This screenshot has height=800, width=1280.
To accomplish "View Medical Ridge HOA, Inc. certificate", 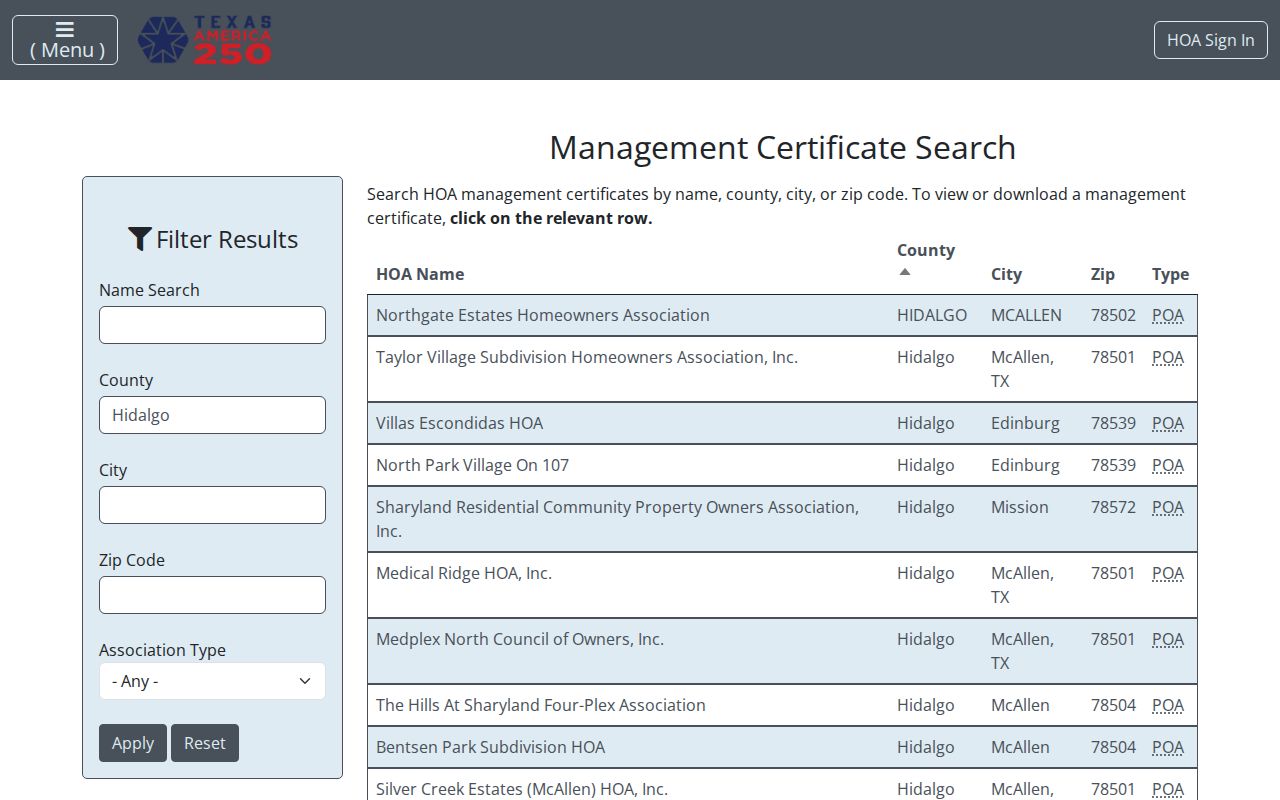I will tap(782, 585).
